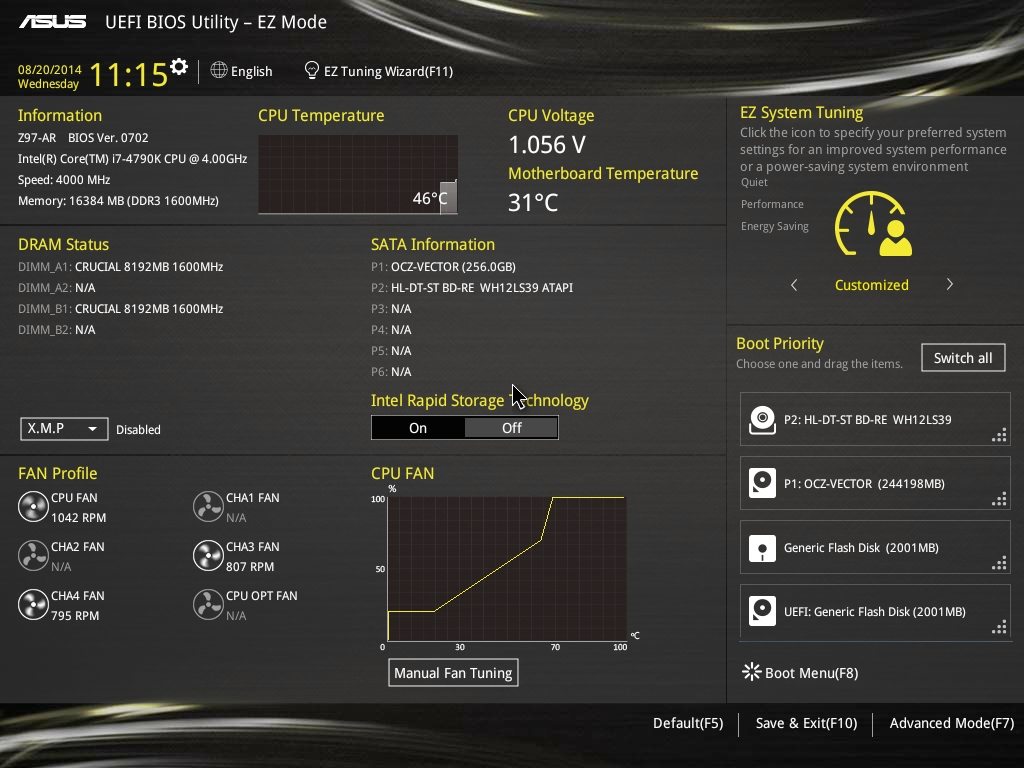Image resolution: width=1024 pixels, height=768 pixels.
Task: Select previous EZ System Tuning profile arrow
Action: (x=794, y=285)
